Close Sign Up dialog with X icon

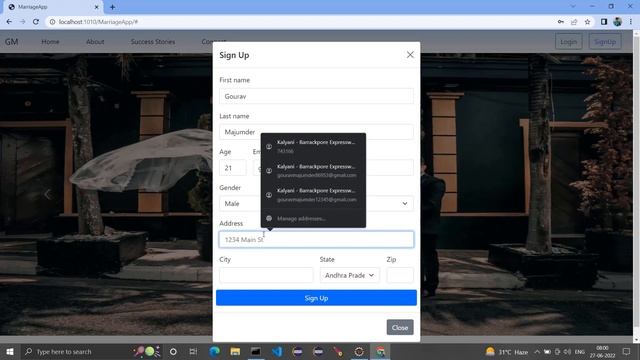click(x=410, y=55)
